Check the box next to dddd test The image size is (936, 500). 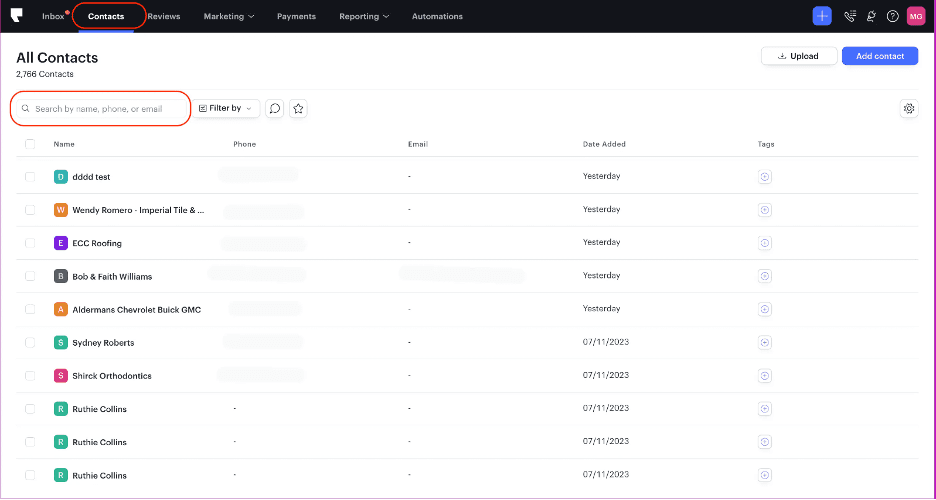[30, 177]
